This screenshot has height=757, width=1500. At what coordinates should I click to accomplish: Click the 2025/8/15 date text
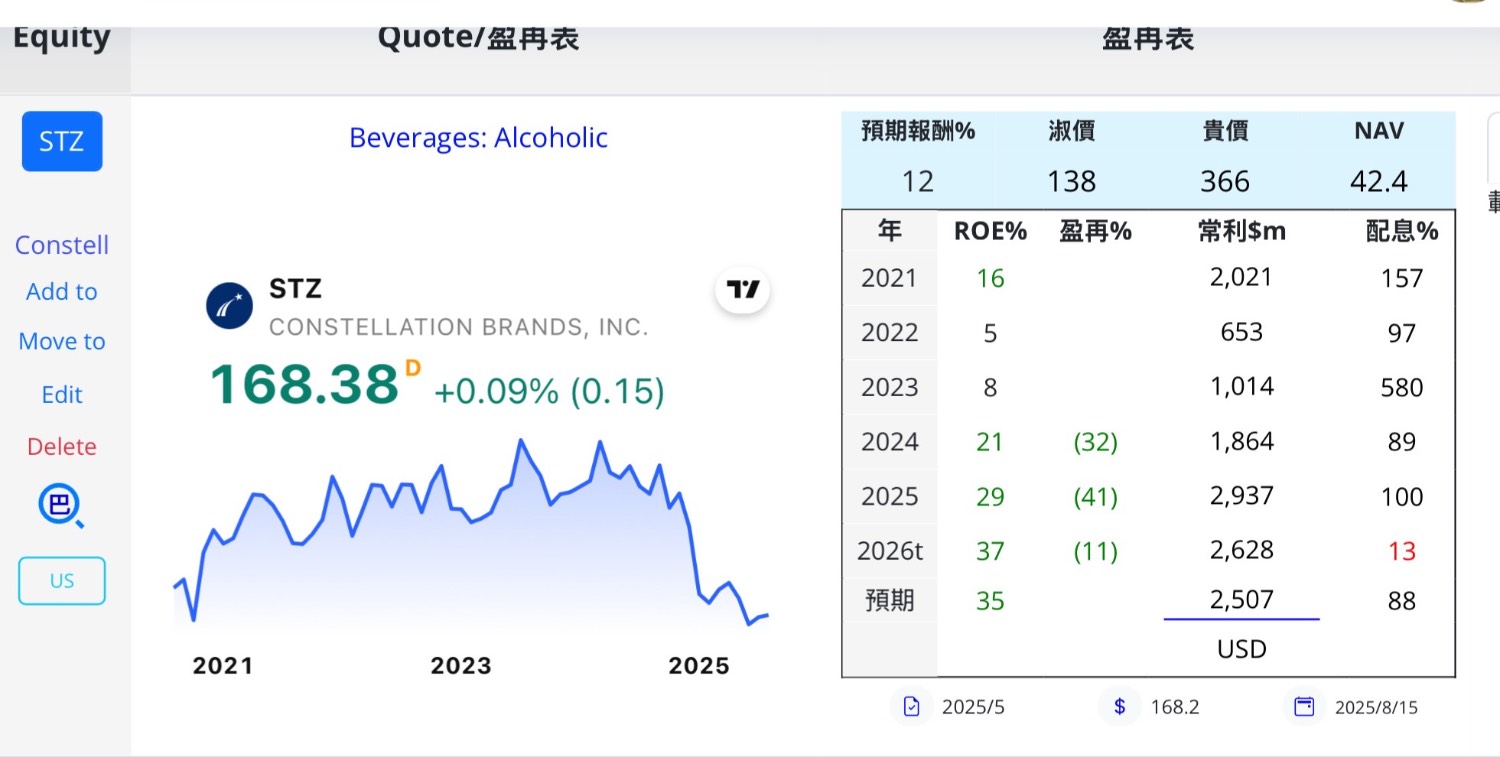click(1376, 708)
